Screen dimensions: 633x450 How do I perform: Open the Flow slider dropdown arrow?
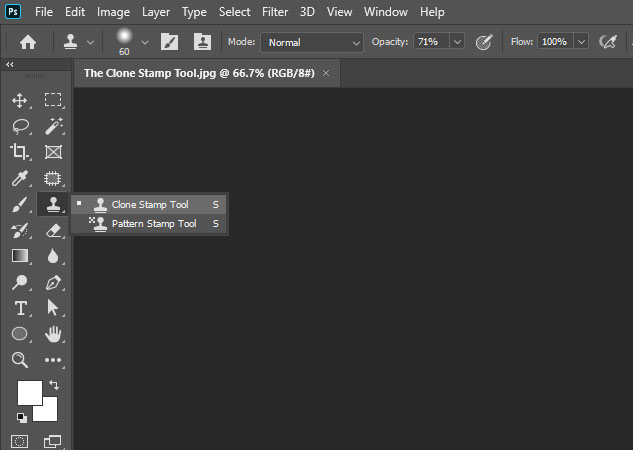coord(581,42)
